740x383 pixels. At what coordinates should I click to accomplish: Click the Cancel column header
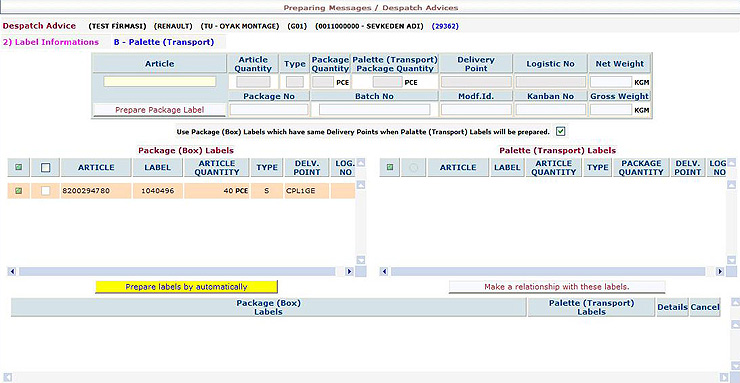coord(705,308)
